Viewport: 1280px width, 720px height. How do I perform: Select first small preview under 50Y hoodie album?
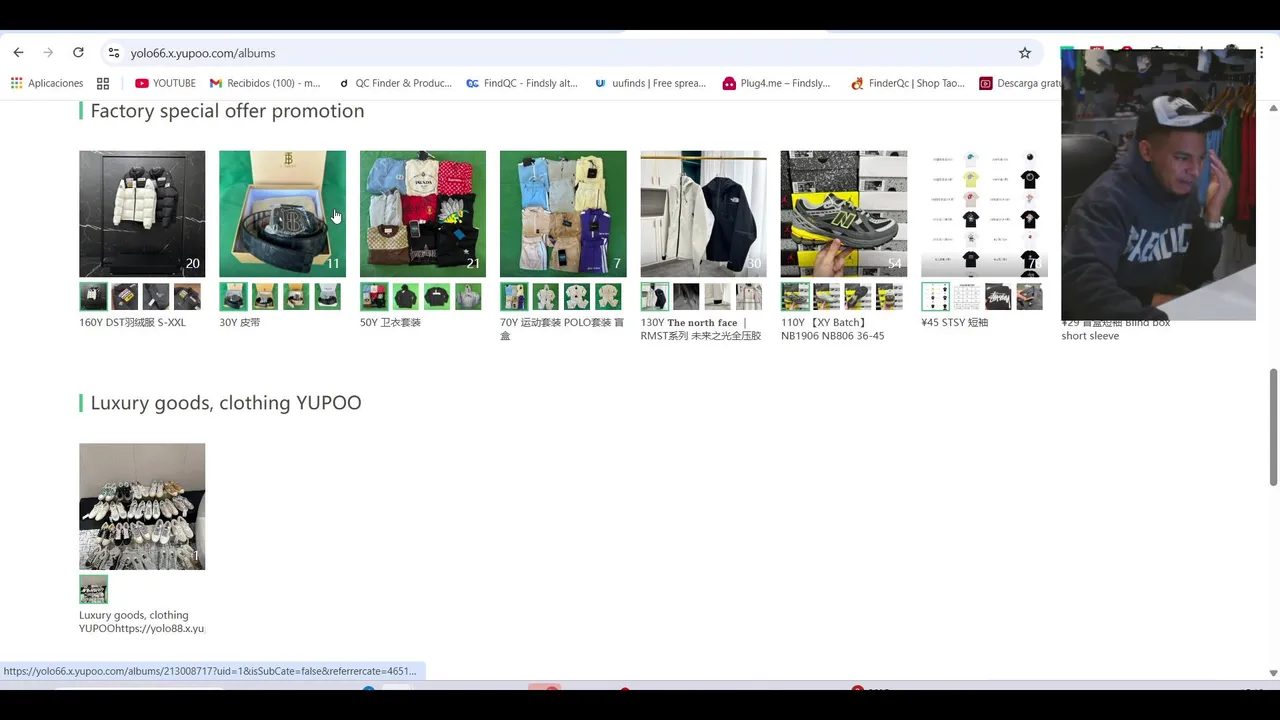coord(374,297)
